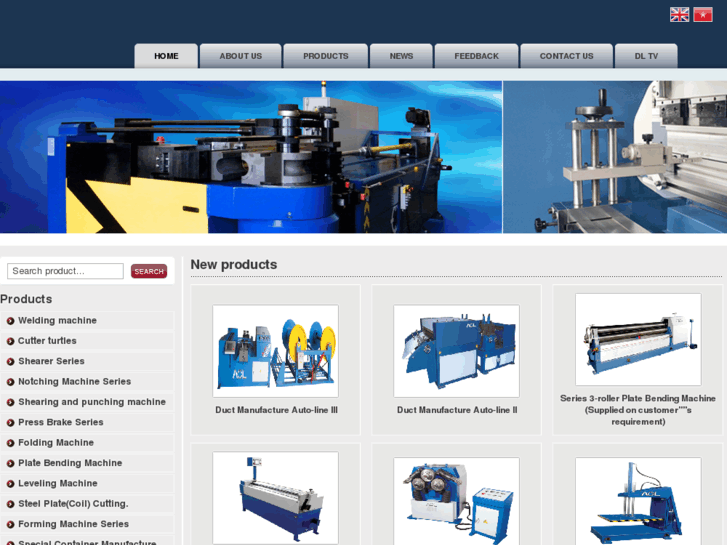Open the long blue trough machine thumbnail

pyautogui.click(x=275, y=498)
